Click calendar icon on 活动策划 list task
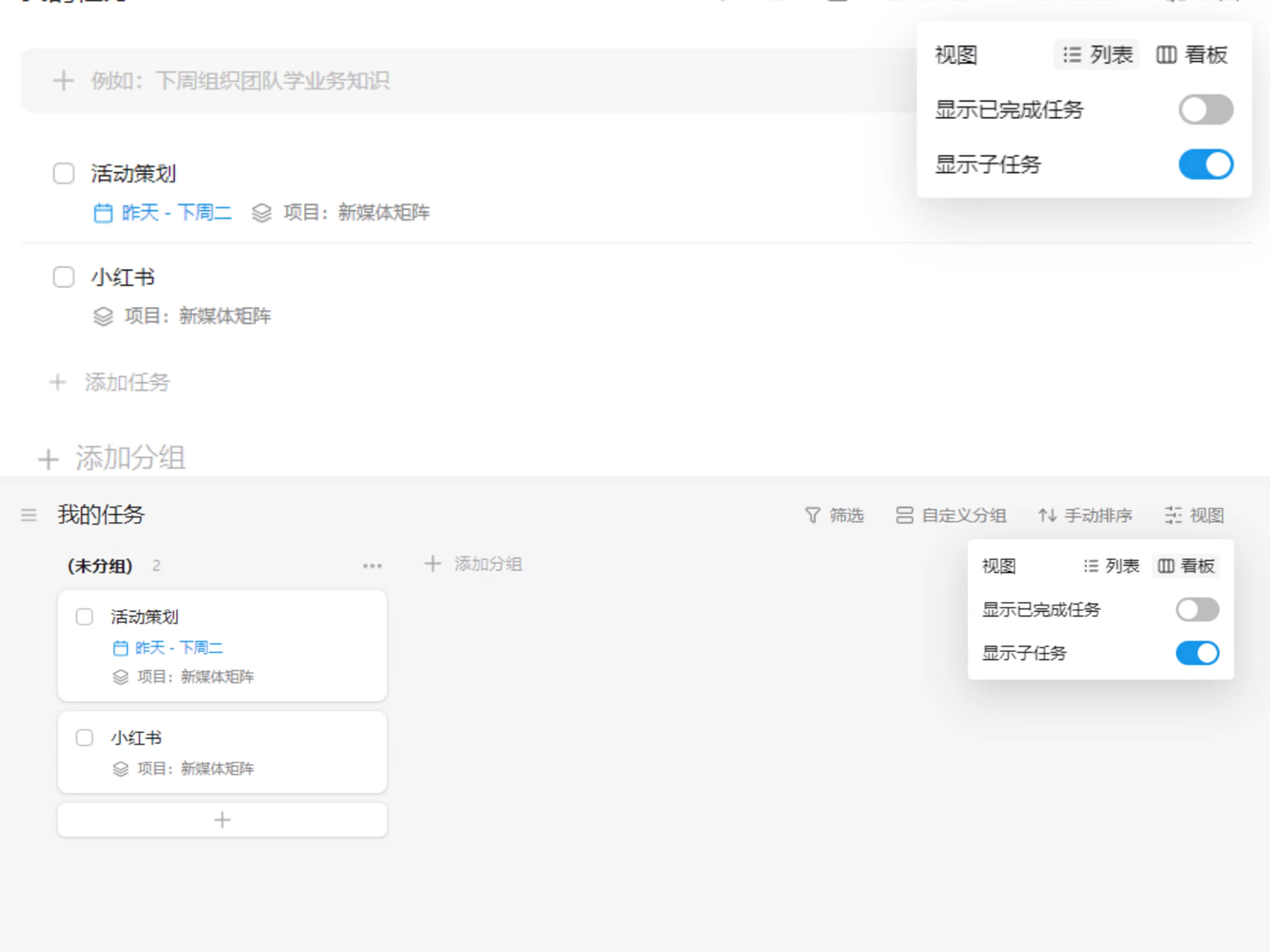The image size is (1270, 952). tap(103, 213)
